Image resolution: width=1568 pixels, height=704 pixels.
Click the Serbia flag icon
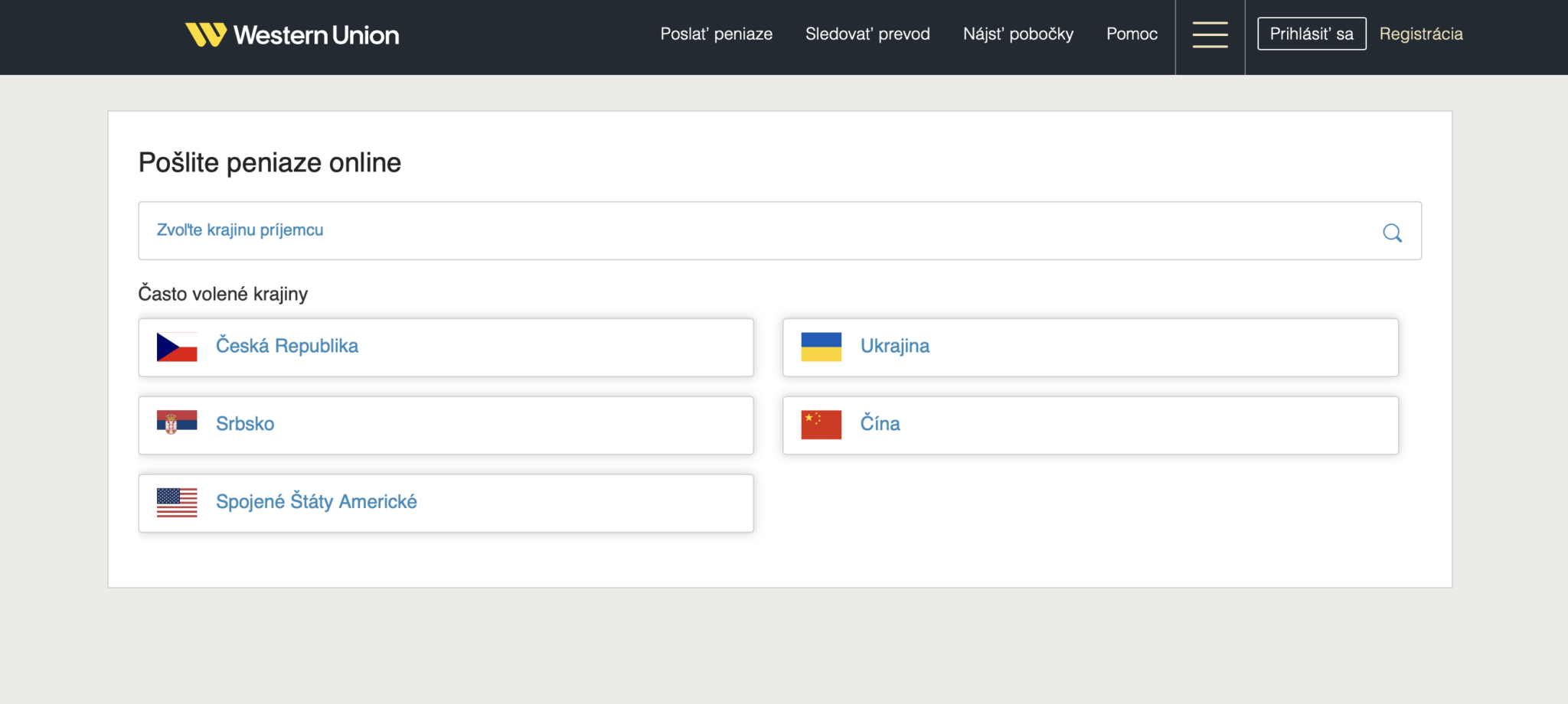coord(176,424)
